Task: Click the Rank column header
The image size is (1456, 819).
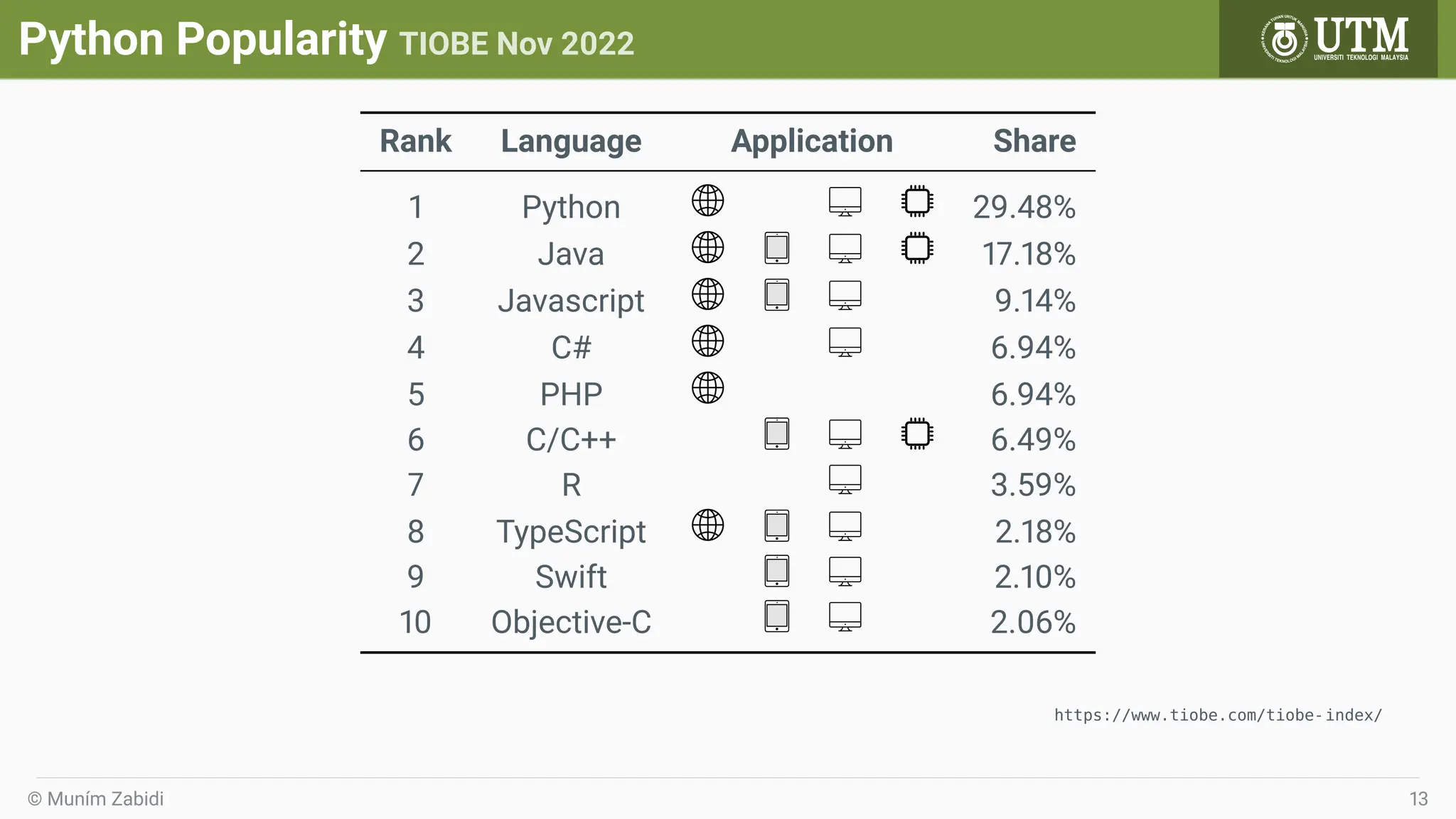Action: coord(416,141)
